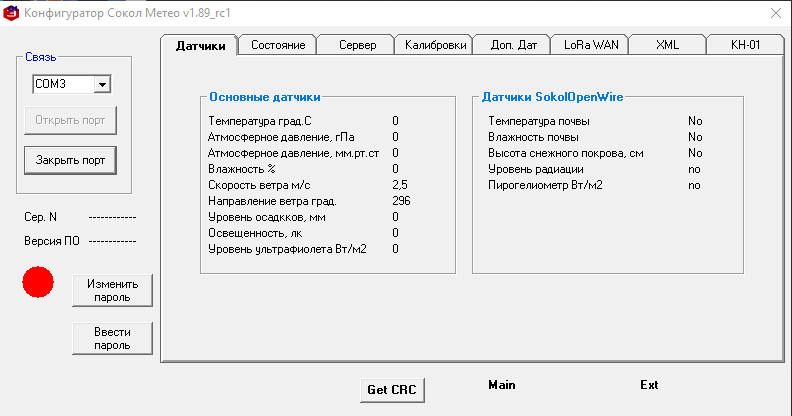Click Ввести пароль button

tap(112, 338)
